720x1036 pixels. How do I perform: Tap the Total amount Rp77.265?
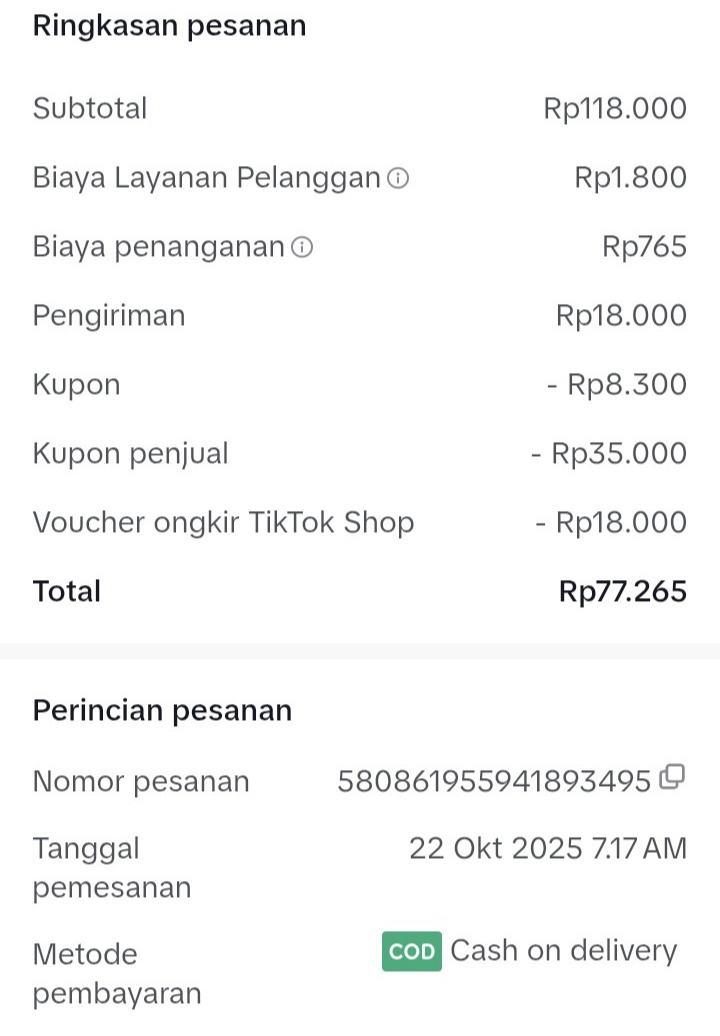(x=622, y=592)
